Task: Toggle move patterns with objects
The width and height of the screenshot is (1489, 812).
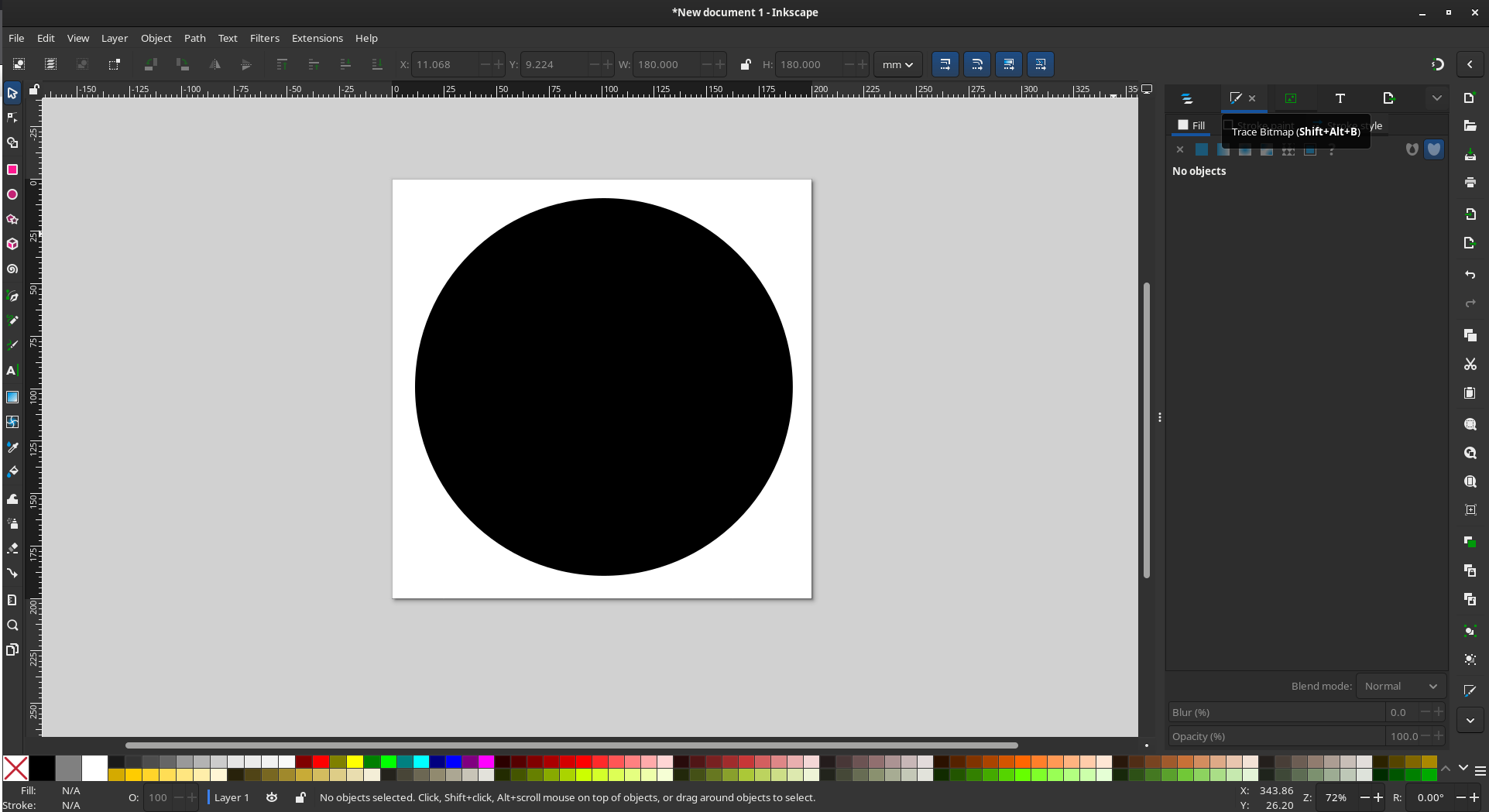Action: 1040,64
